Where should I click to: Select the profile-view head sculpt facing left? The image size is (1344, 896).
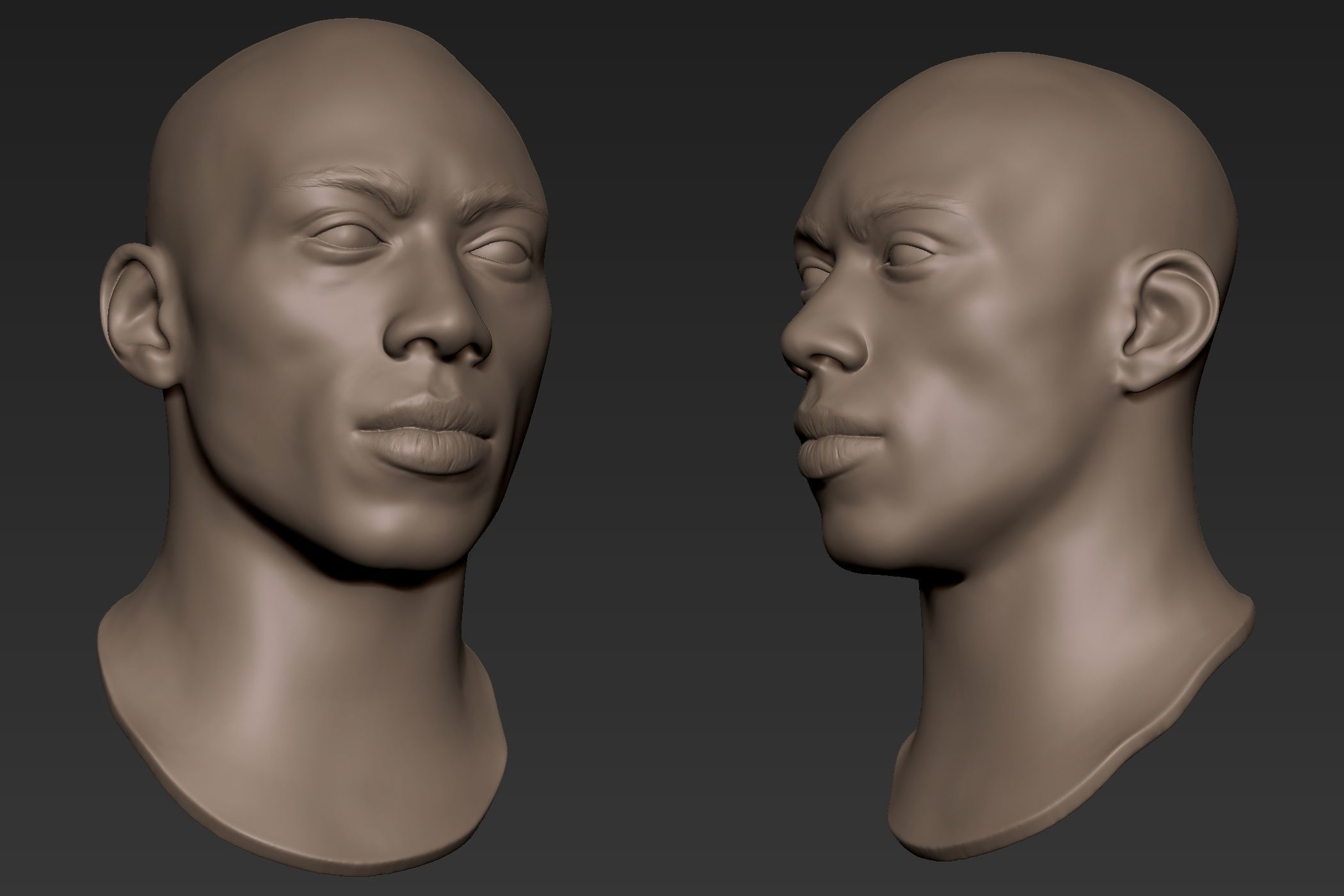pos(1018,458)
